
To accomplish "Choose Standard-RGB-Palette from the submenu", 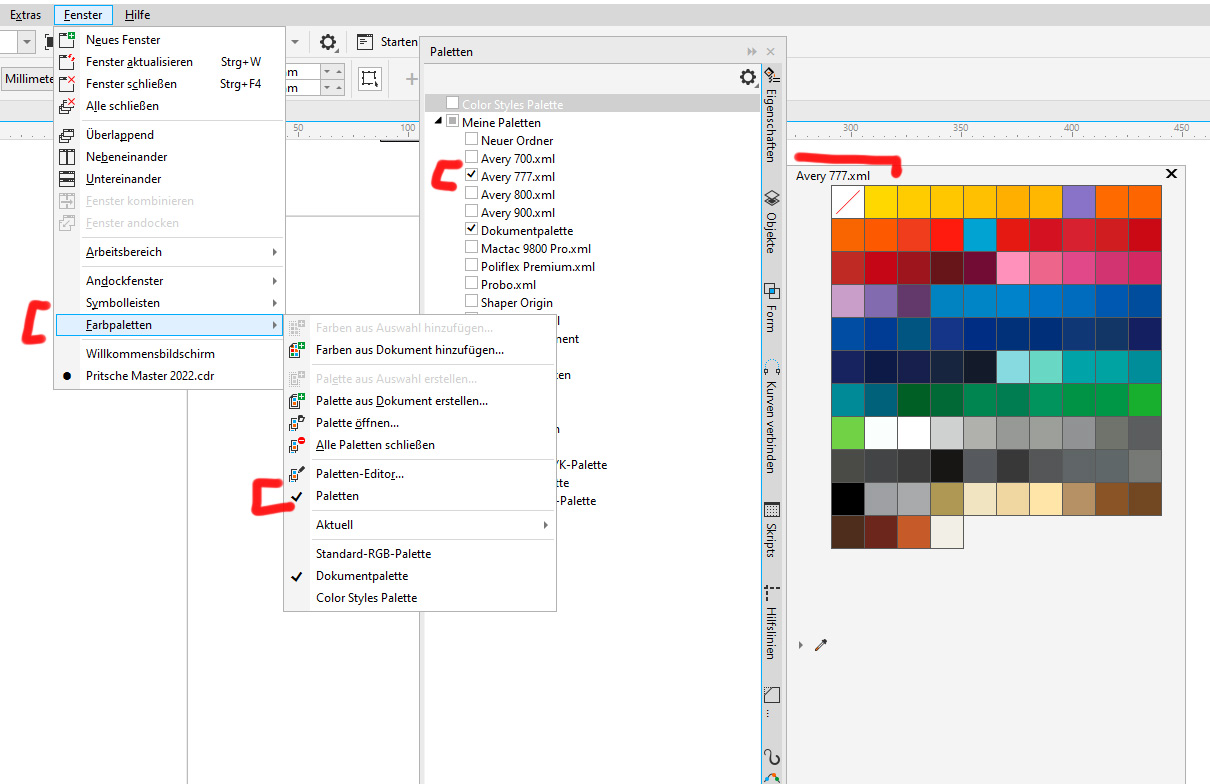I will (373, 554).
